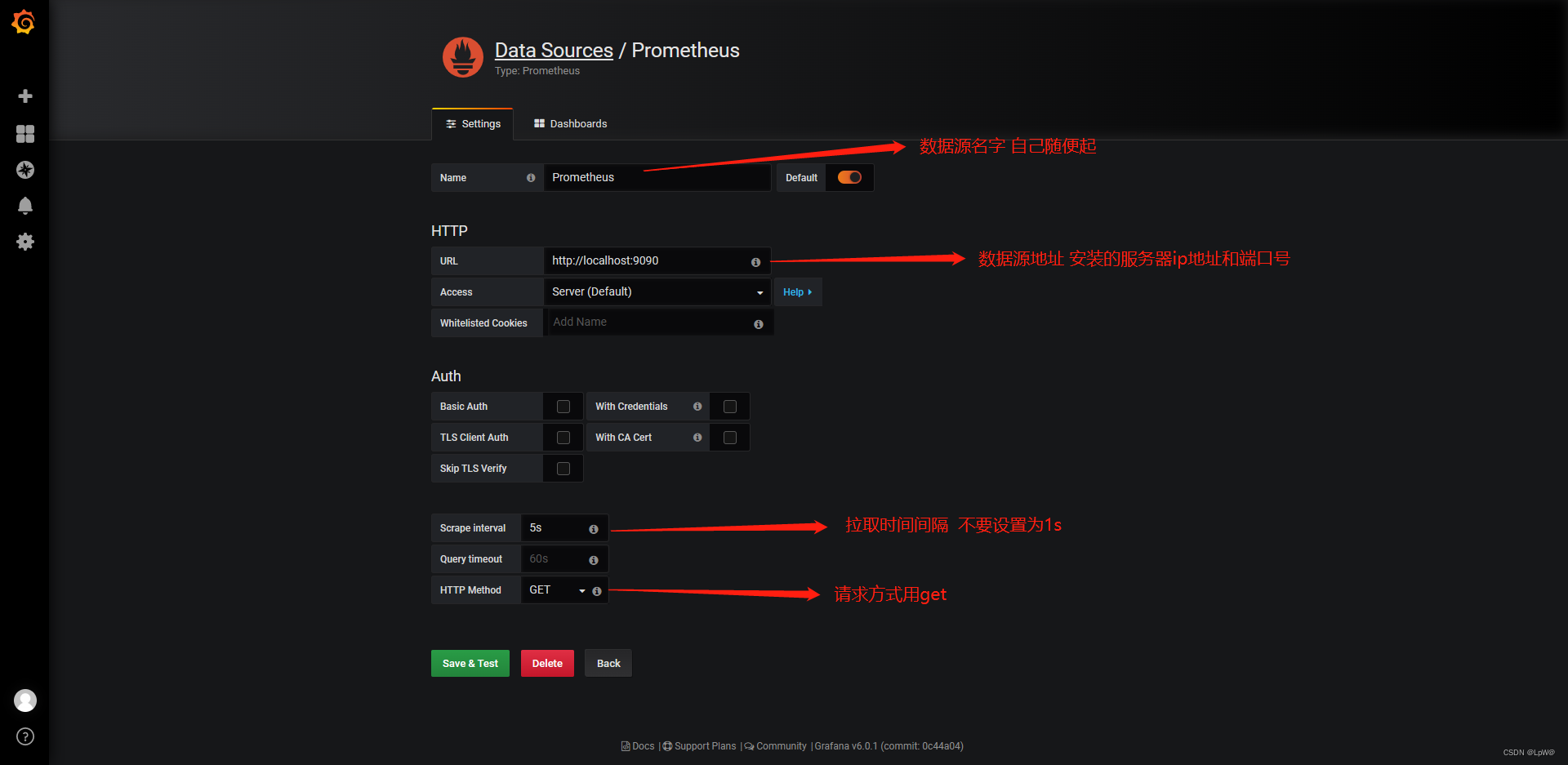Screen dimensions: 1568x765
Task: Click the info icon for Scrape interval
Action: (594, 529)
